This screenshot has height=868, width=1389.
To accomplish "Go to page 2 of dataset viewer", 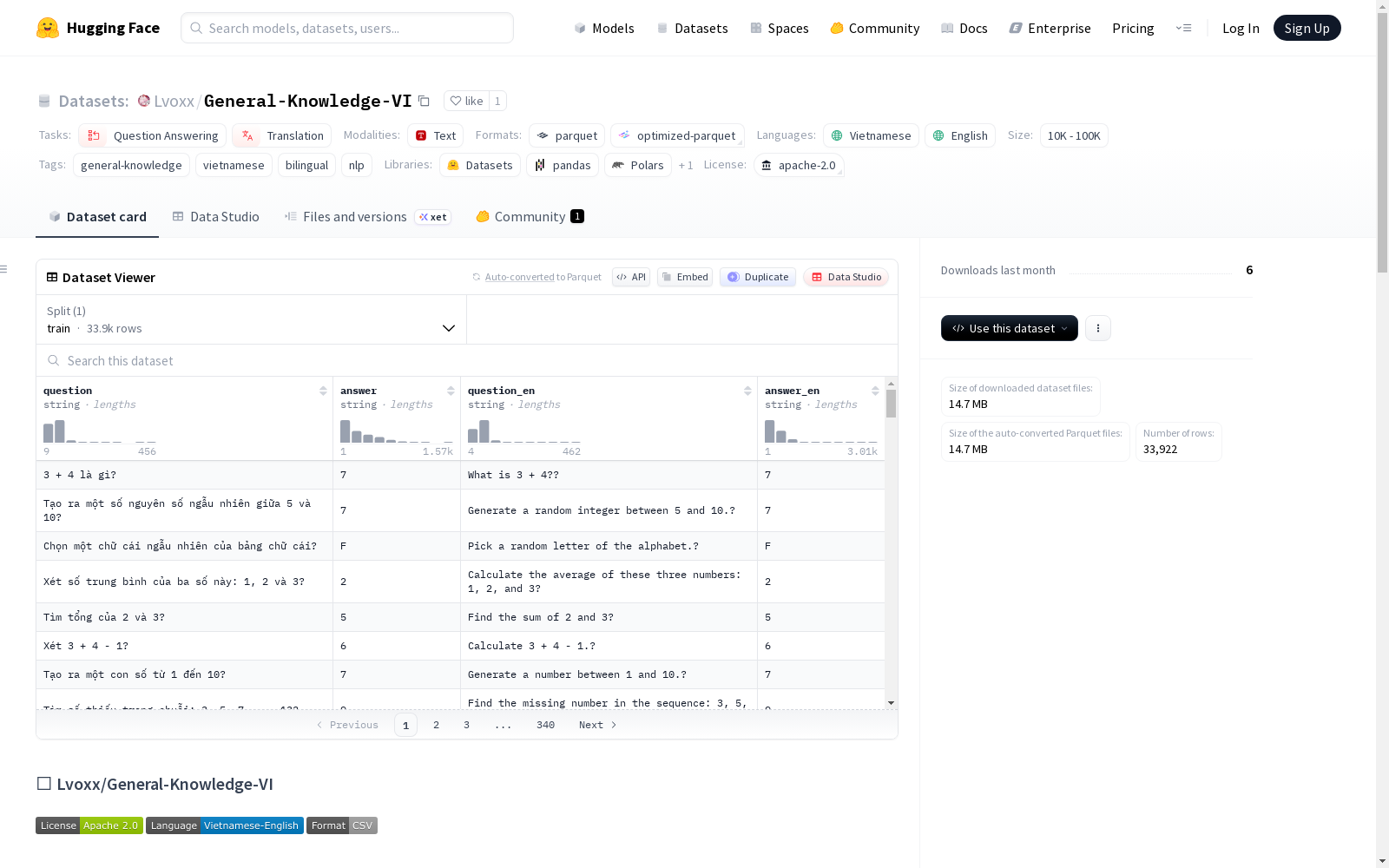I will pos(436,725).
